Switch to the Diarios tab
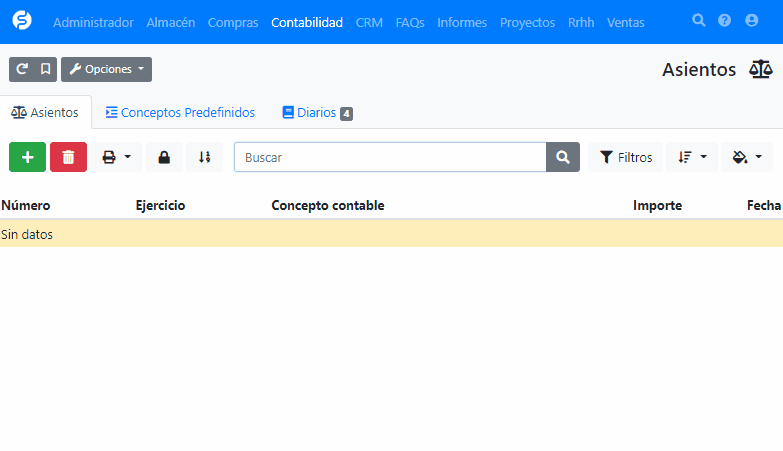 click(x=317, y=113)
